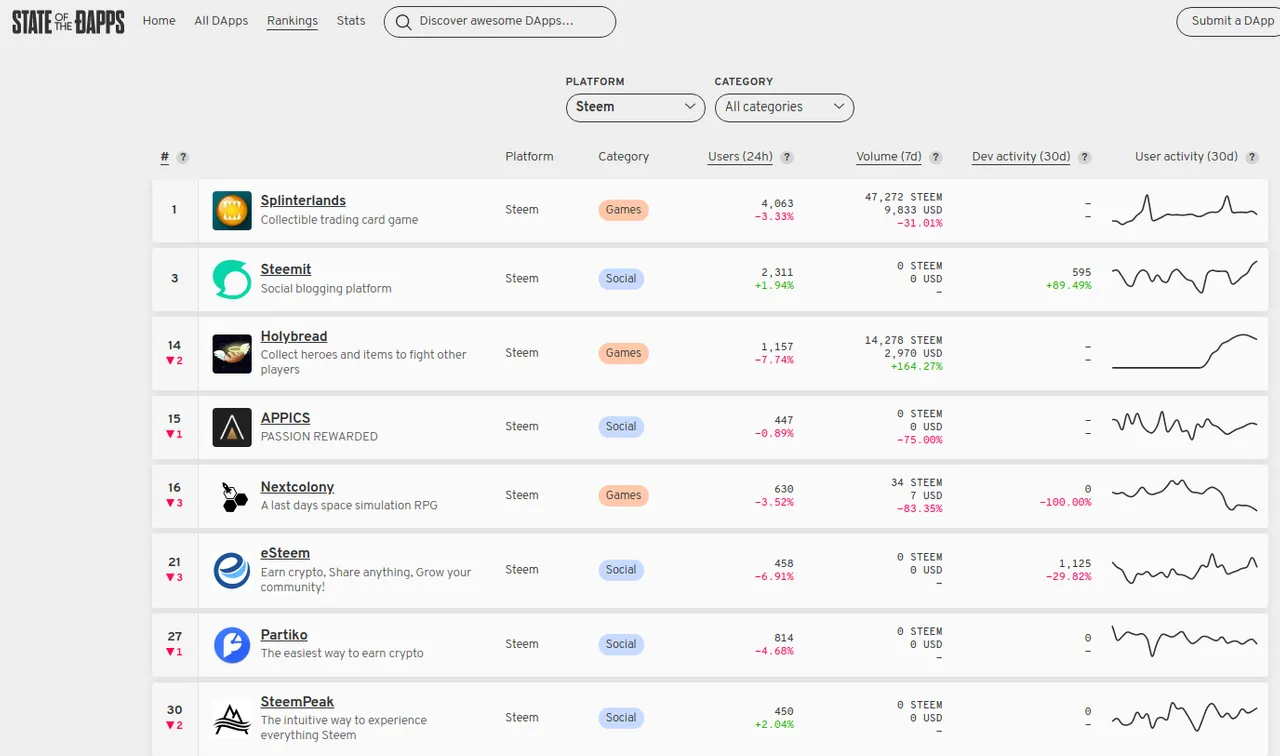Click 'The easiest way to earn crypto' text
The height and width of the screenshot is (756, 1280).
[342, 654]
